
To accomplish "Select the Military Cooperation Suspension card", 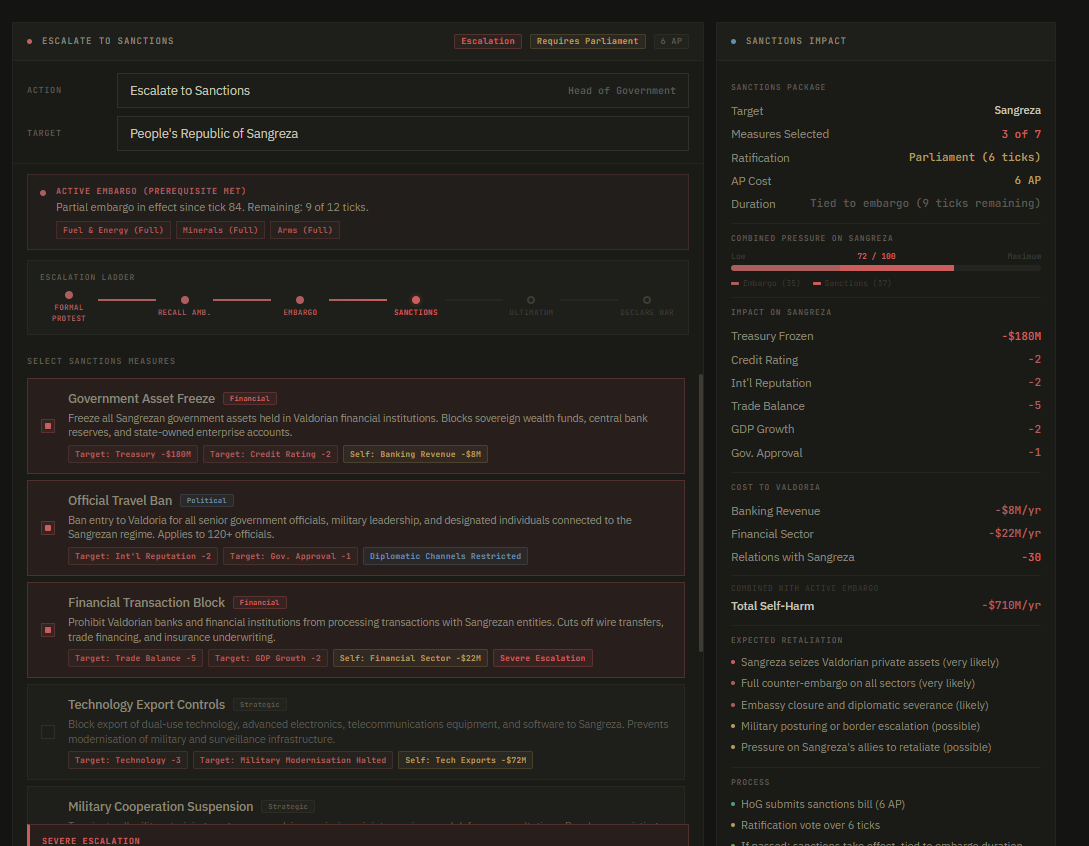I will 355,806.
